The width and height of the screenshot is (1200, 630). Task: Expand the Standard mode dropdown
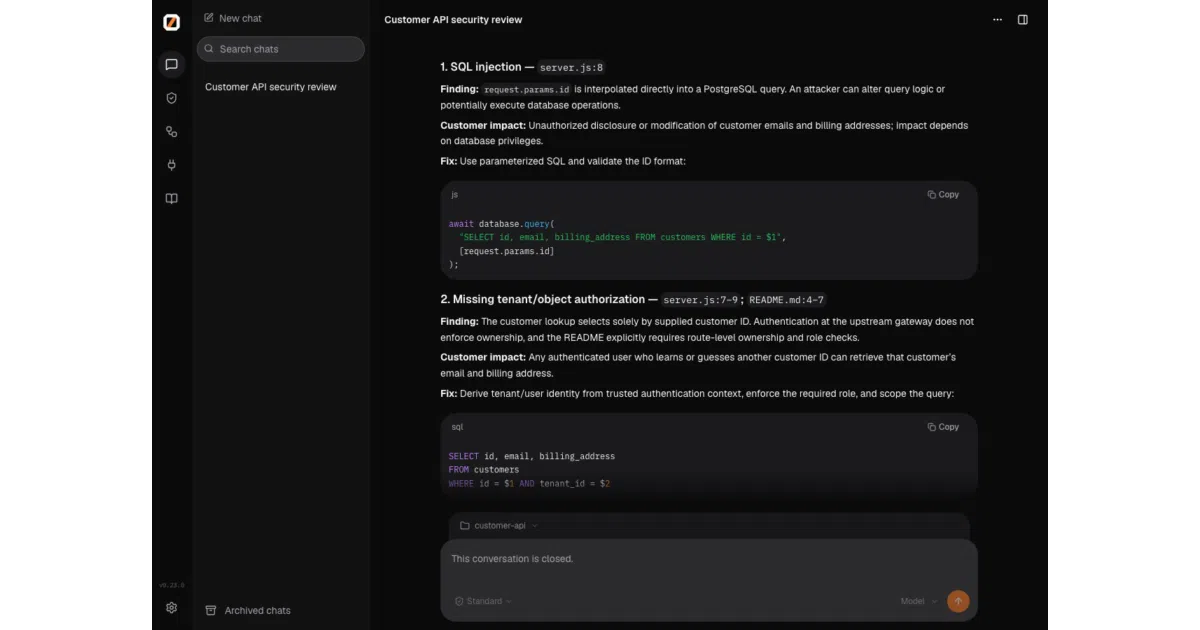[x=483, y=601]
